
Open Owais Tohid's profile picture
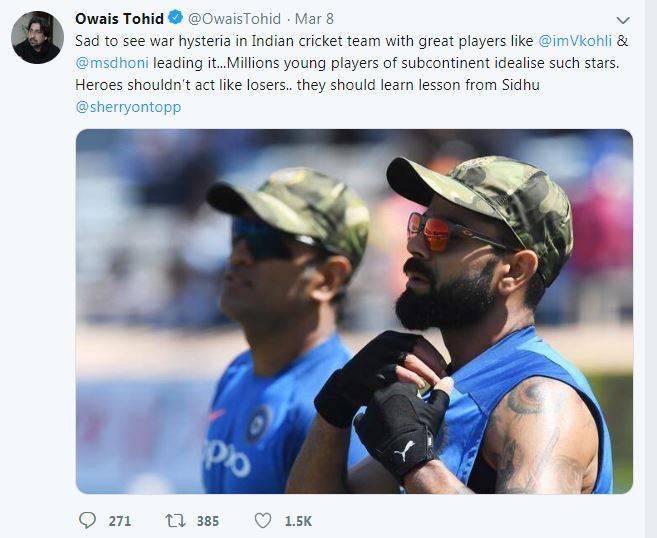click(37, 38)
